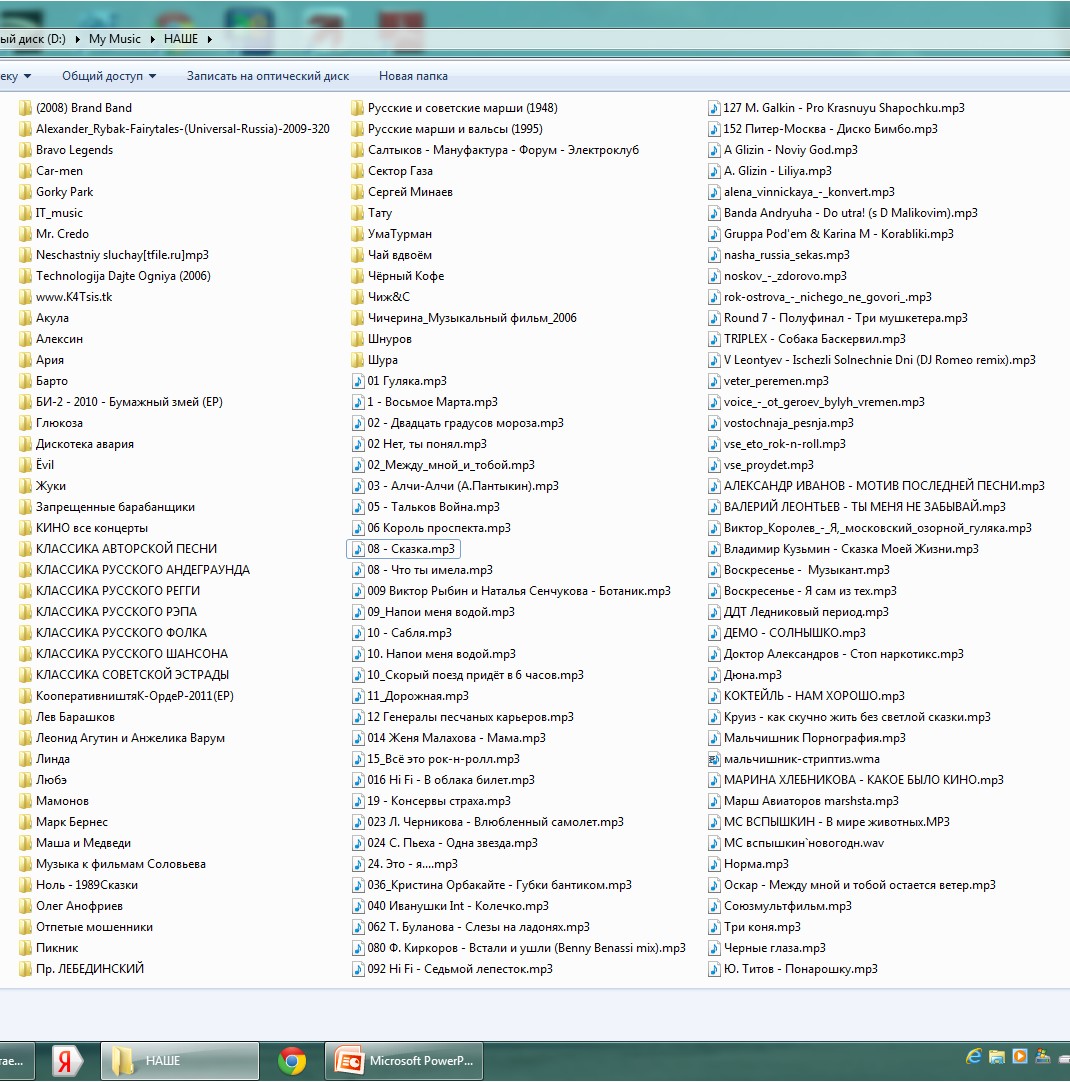Select file 02 Нет, ты понял.mp3
The width and height of the screenshot is (1070, 1082).
tap(419, 444)
